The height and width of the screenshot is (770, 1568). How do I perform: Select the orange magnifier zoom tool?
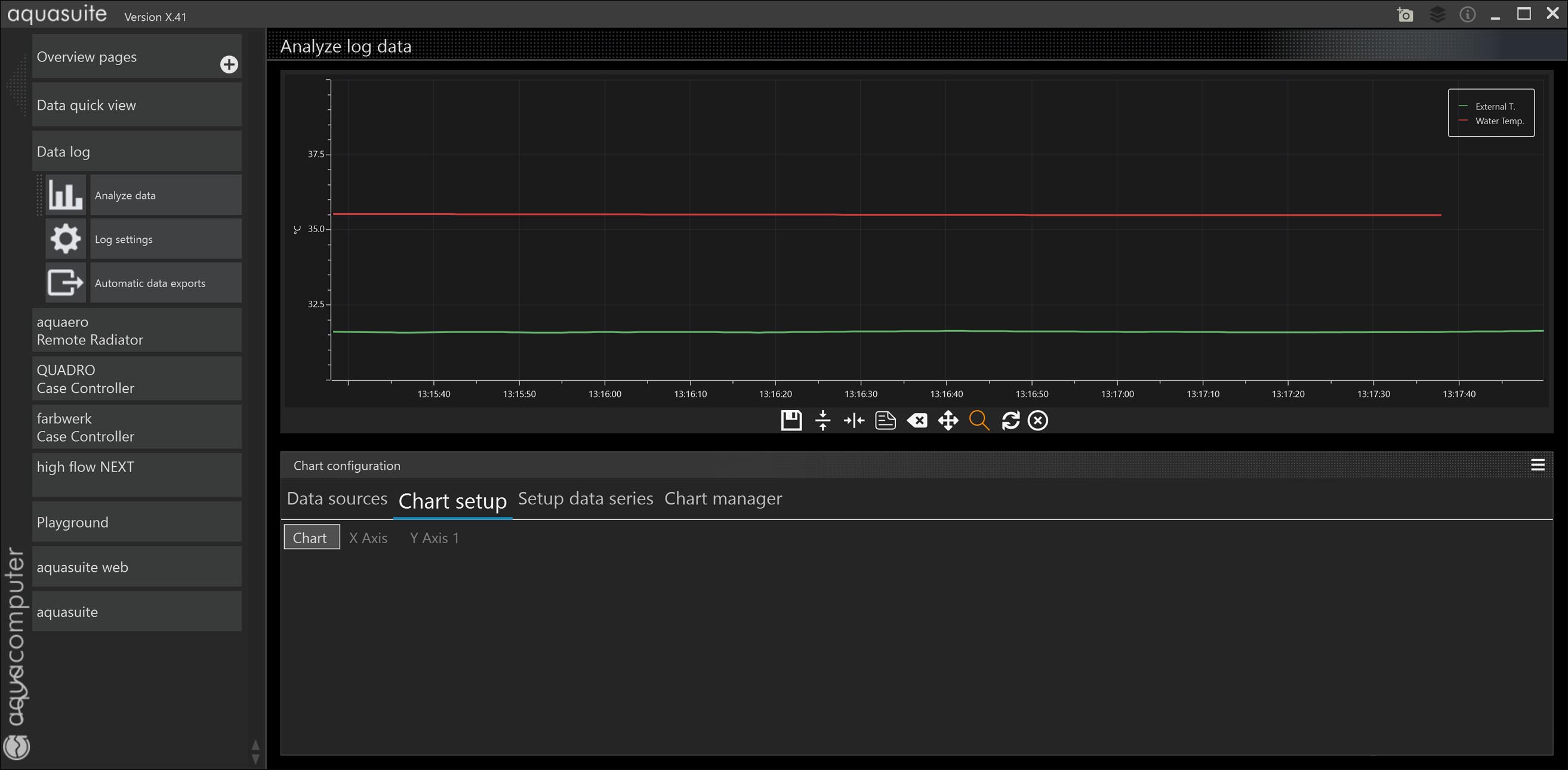[979, 420]
